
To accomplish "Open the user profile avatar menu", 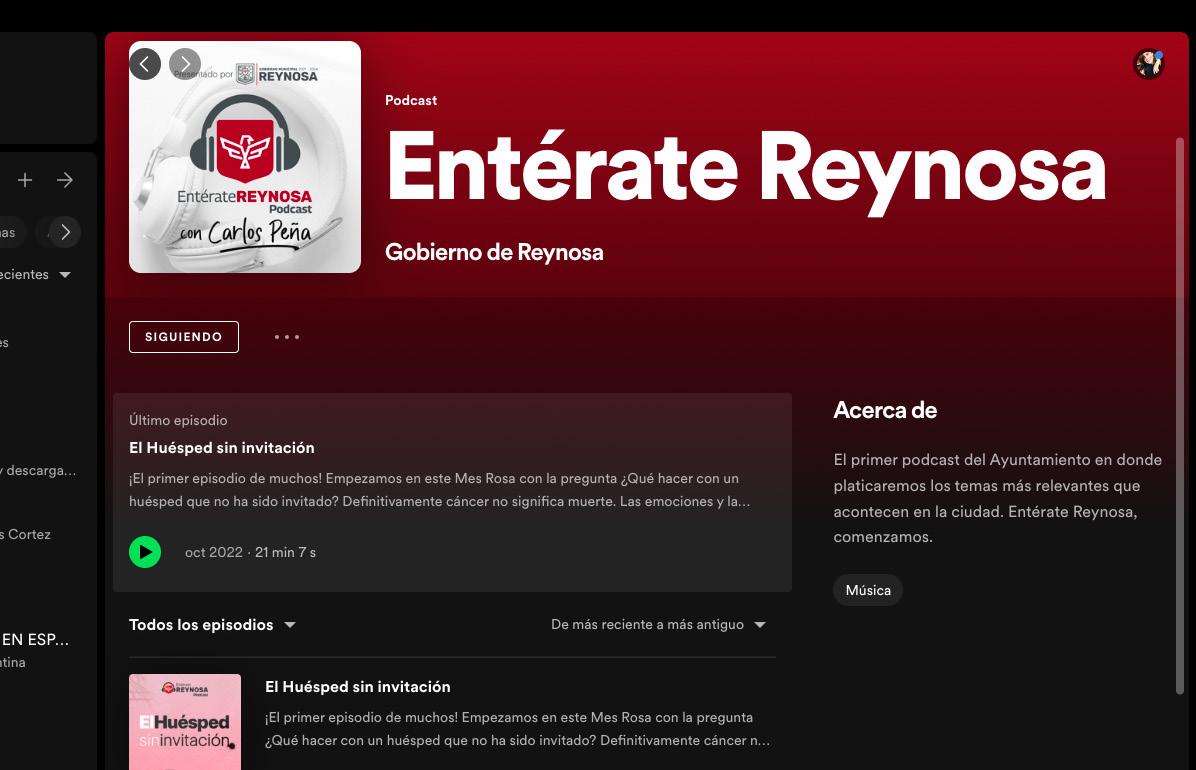I will pyautogui.click(x=1149, y=64).
